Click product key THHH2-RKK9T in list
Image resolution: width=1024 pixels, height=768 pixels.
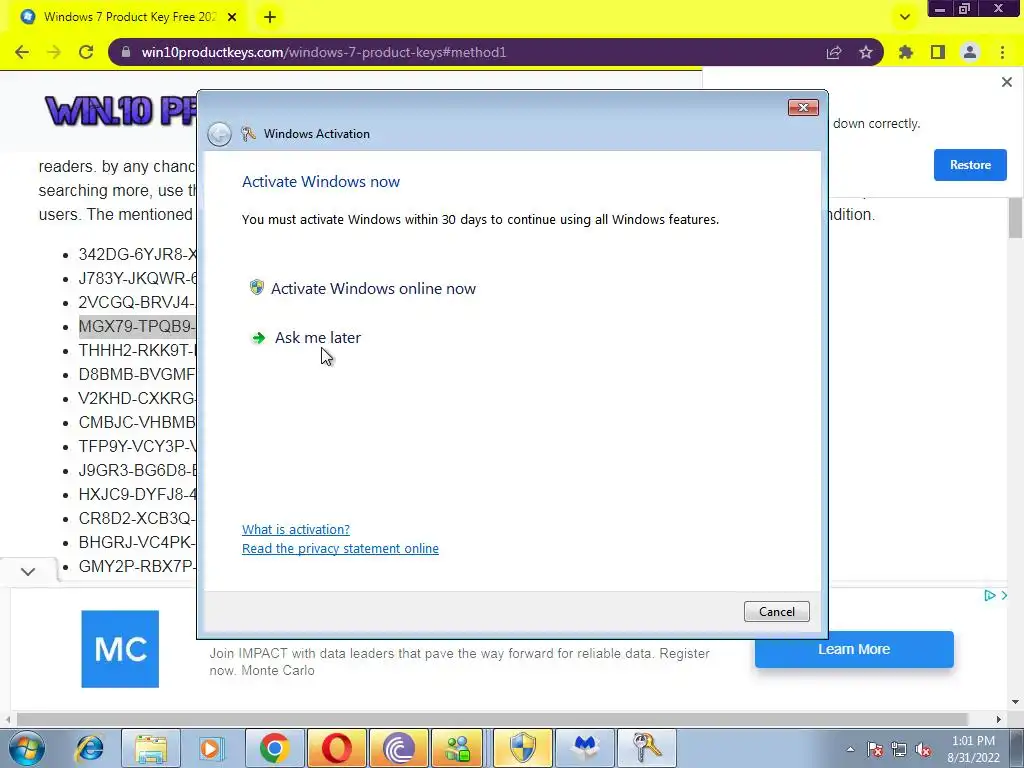point(137,350)
